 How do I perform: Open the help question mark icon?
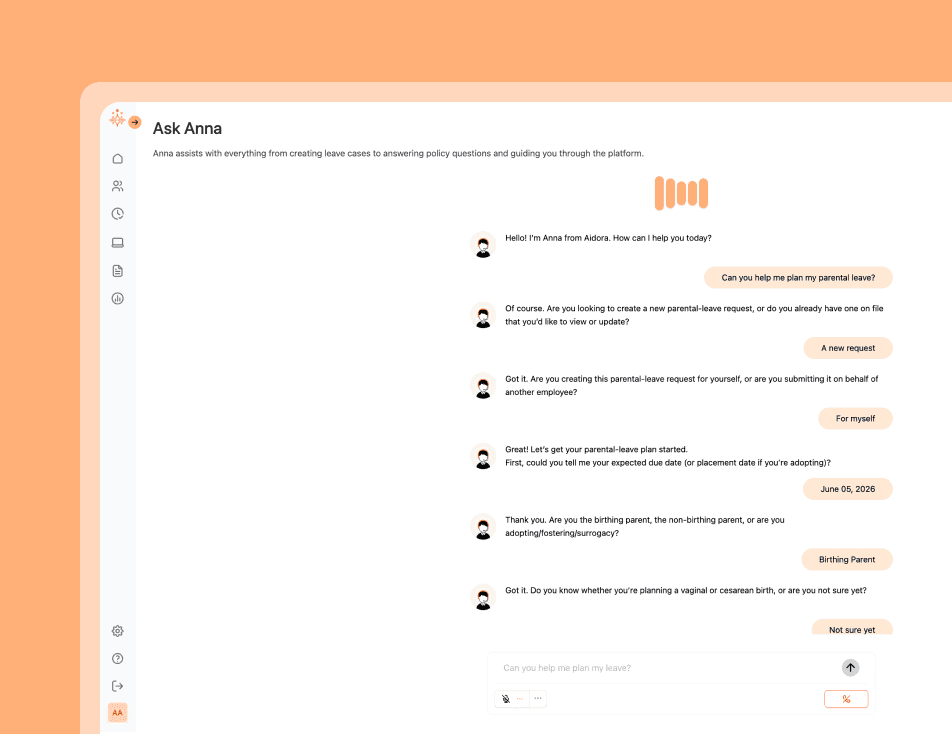118,658
